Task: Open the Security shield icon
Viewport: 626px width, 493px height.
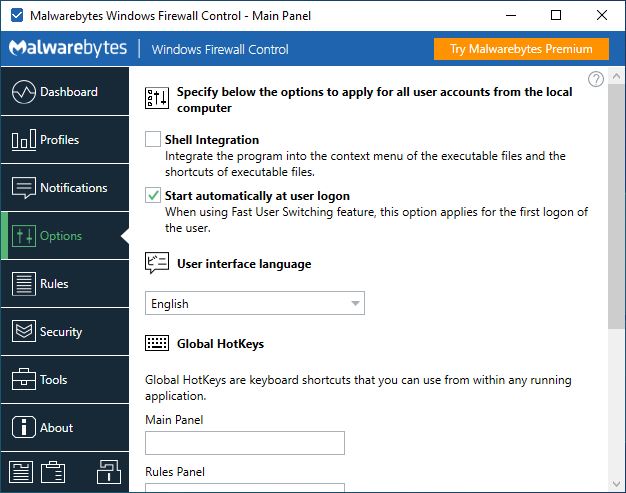Action: 24,331
